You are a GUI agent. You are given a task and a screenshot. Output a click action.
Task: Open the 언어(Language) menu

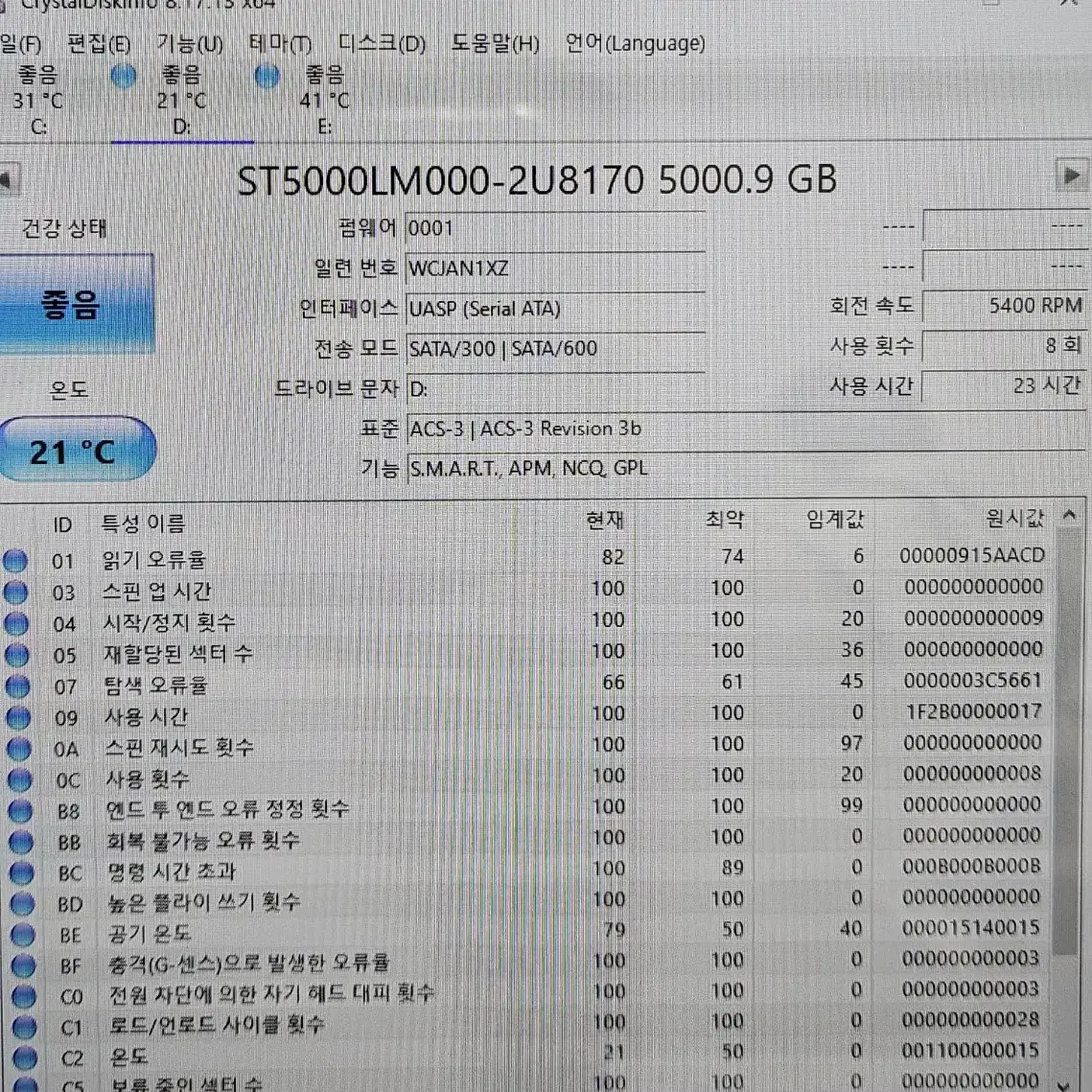point(635,44)
